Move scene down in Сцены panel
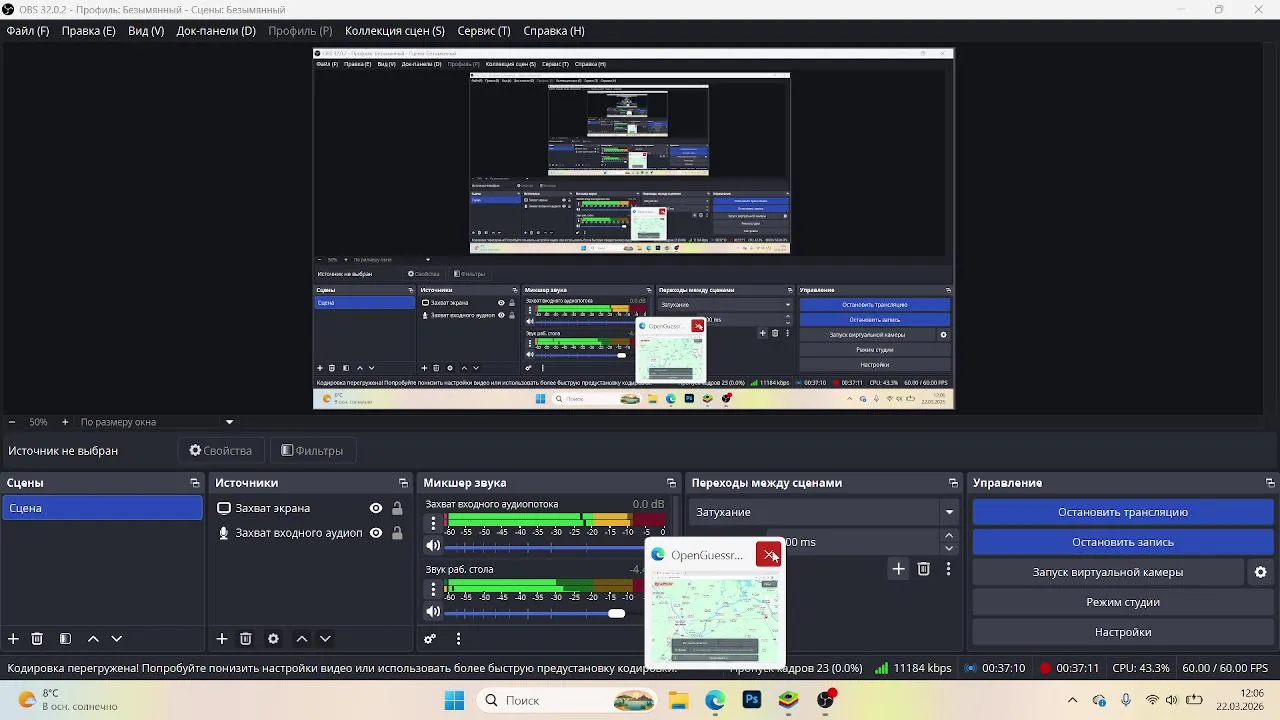 tap(116, 639)
